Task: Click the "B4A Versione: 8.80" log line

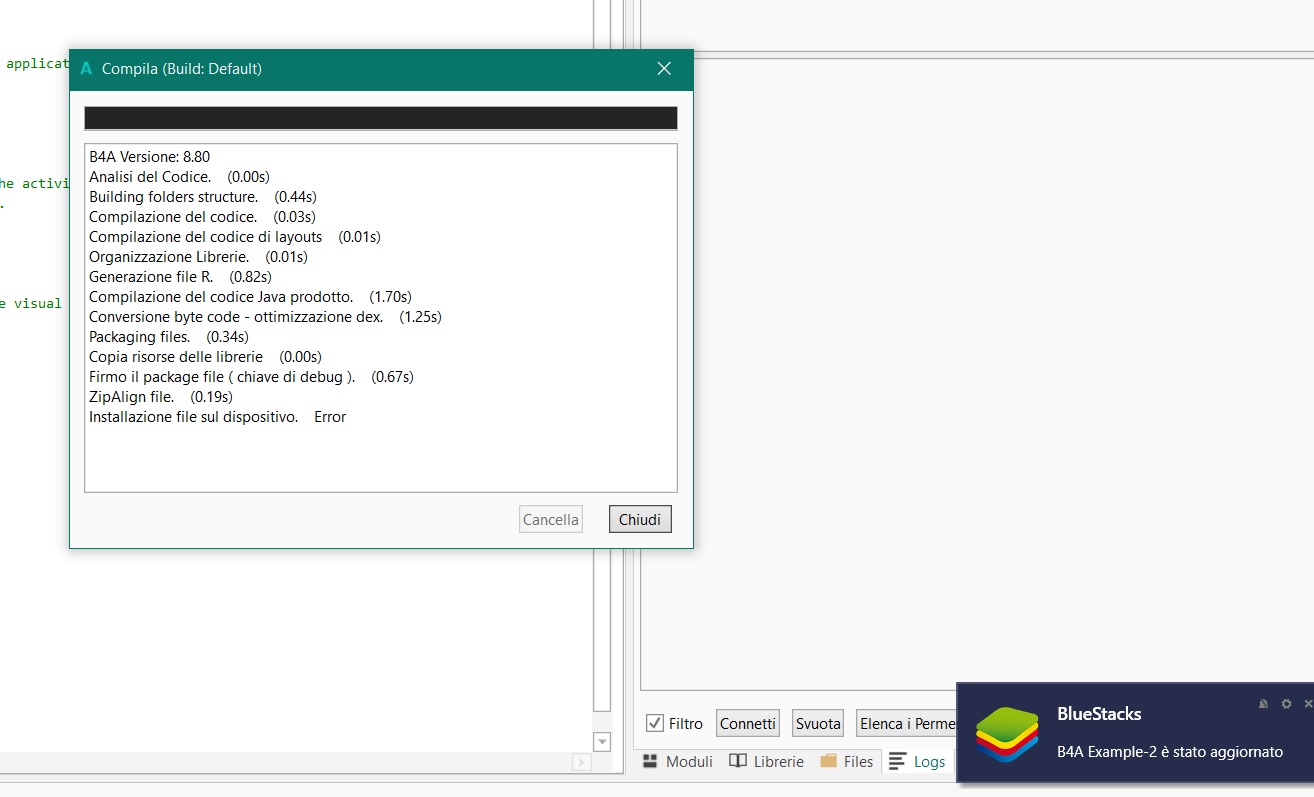Action: [x=150, y=156]
